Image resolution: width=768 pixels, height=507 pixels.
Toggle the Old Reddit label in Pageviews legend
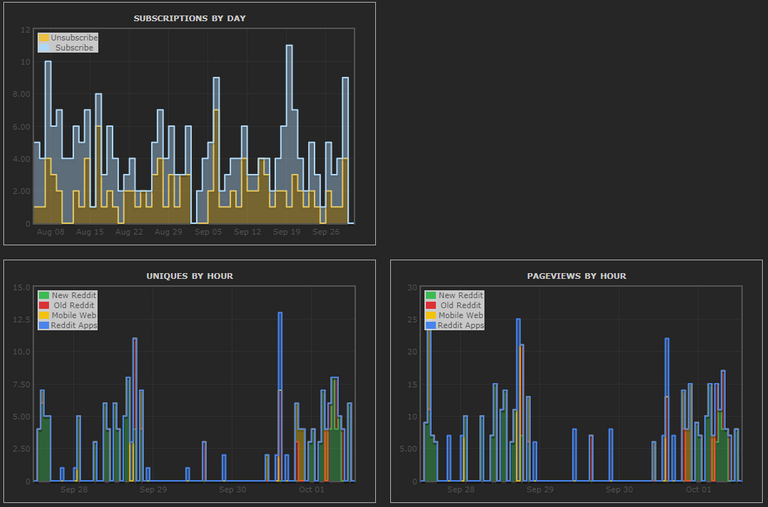462,305
